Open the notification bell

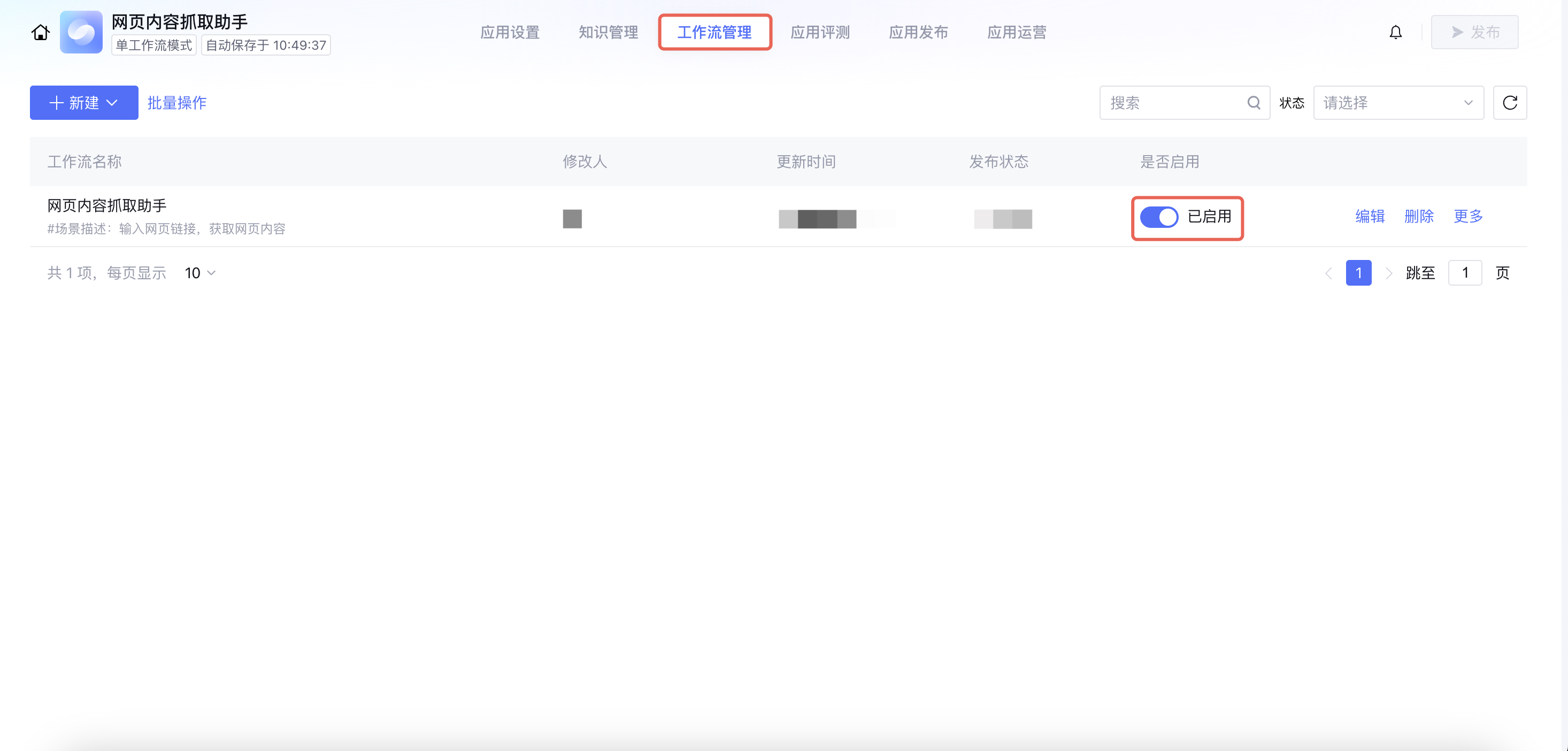click(x=1395, y=32)
